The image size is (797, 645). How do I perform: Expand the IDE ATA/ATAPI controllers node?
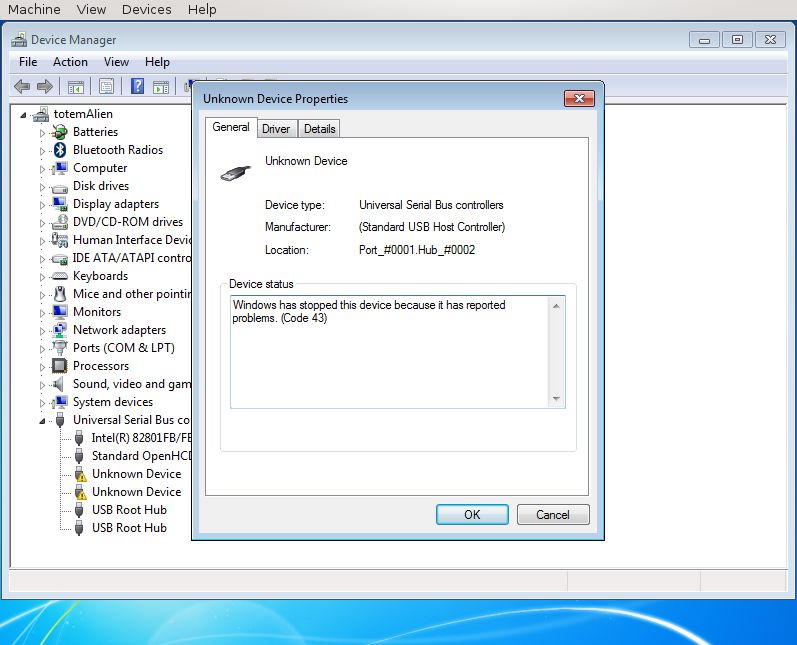(x=42, y=259)
